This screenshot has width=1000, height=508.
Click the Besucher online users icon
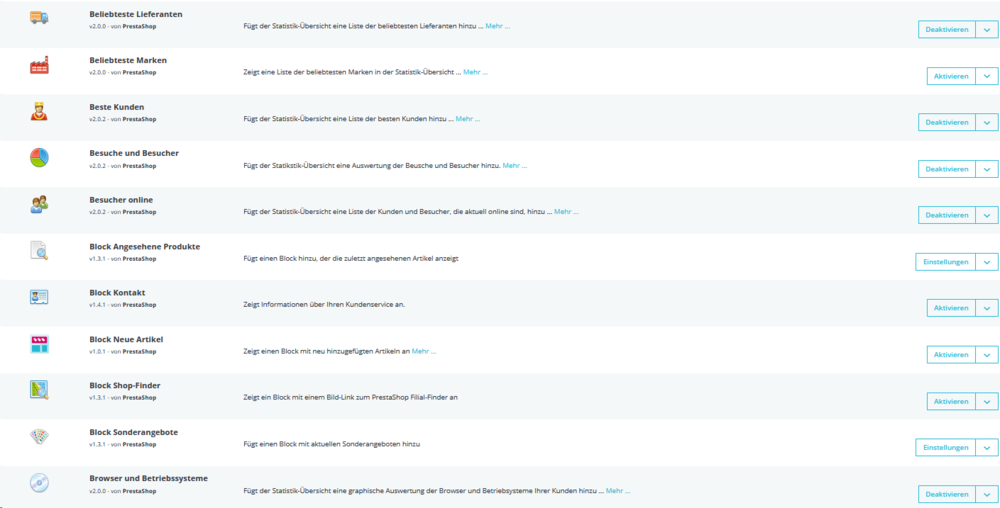[39, 204]
